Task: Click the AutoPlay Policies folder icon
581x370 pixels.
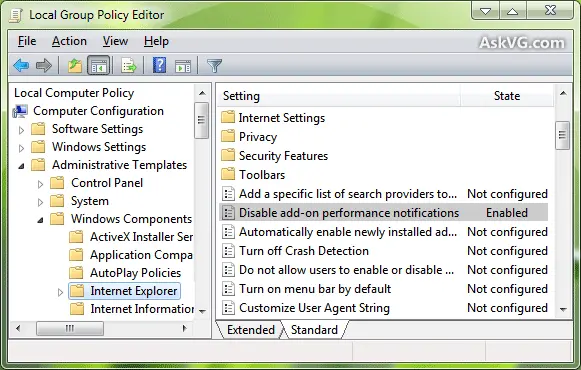Action: tap(76, 273)
